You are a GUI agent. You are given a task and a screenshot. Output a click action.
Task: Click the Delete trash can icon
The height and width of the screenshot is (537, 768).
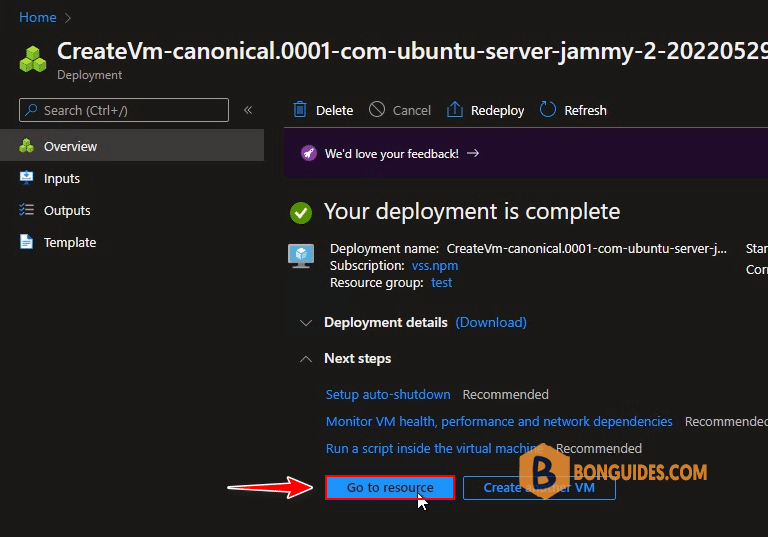(x=300, y=109)
